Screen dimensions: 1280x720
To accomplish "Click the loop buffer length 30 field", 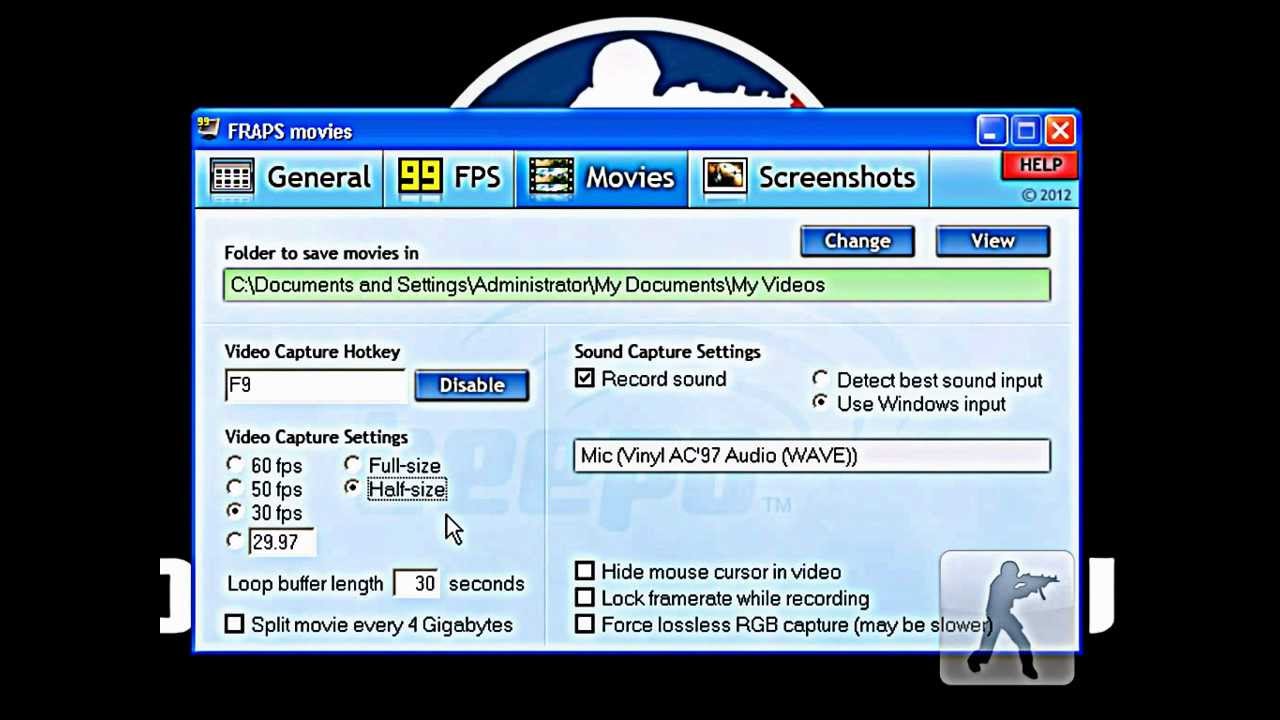I will click(x=417, y=584).
